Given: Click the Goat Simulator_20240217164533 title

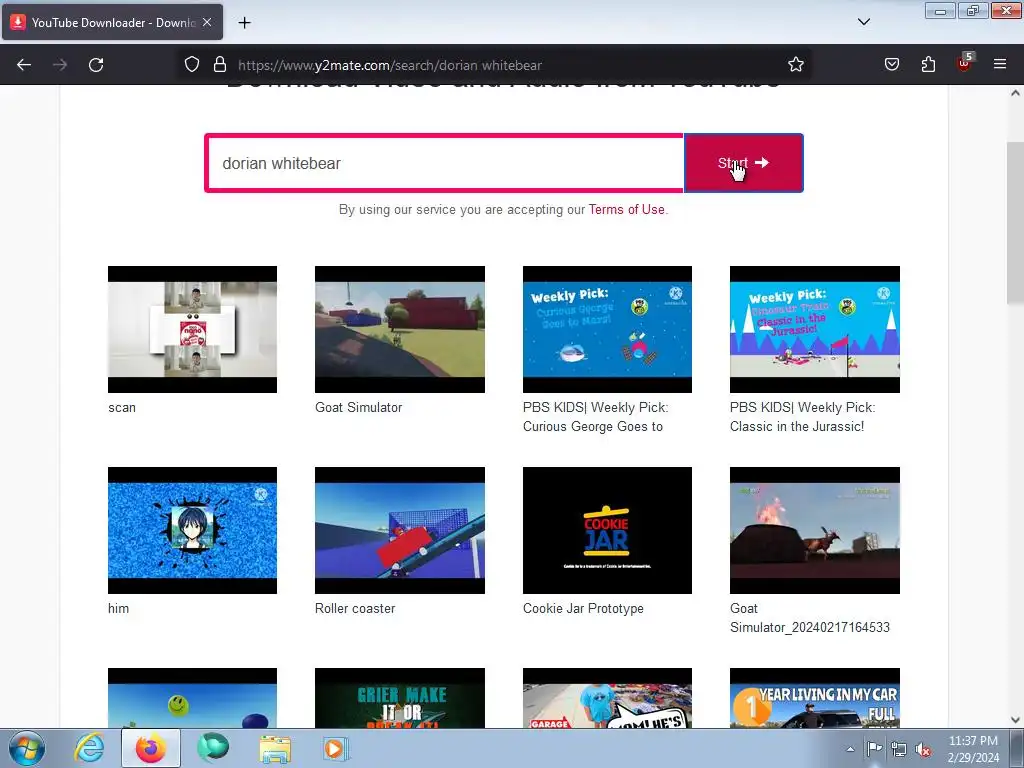Looking at the screenshot, I should tap(810, 618).
